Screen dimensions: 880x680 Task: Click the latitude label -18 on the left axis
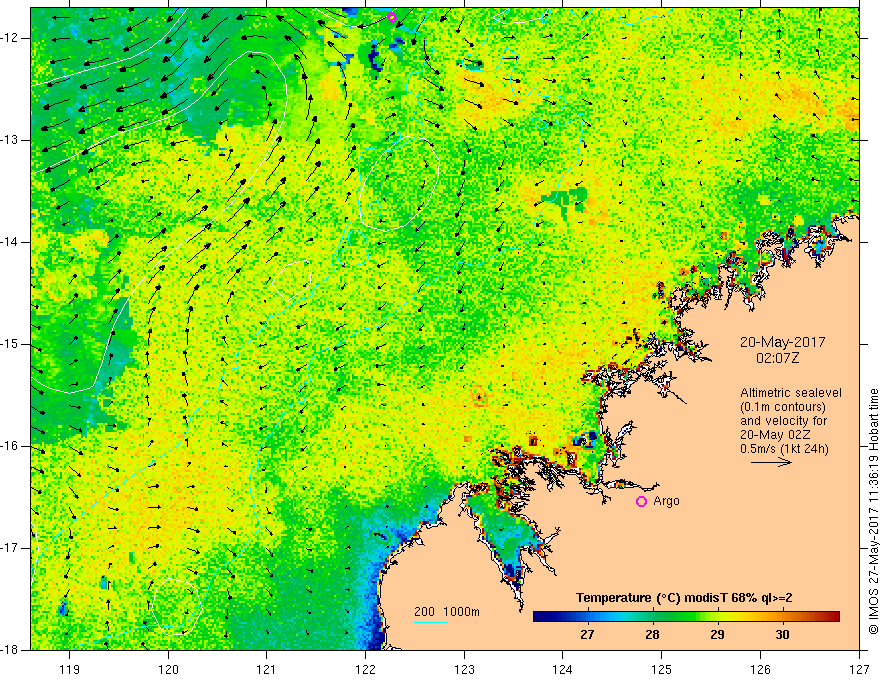12,649
